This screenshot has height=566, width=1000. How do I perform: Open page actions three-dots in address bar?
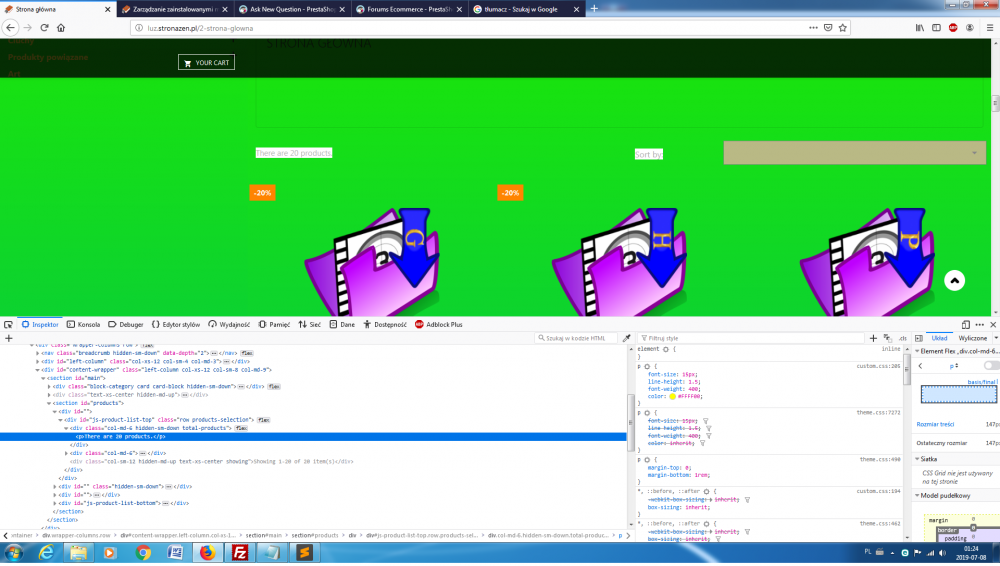(x=813, y=27)
